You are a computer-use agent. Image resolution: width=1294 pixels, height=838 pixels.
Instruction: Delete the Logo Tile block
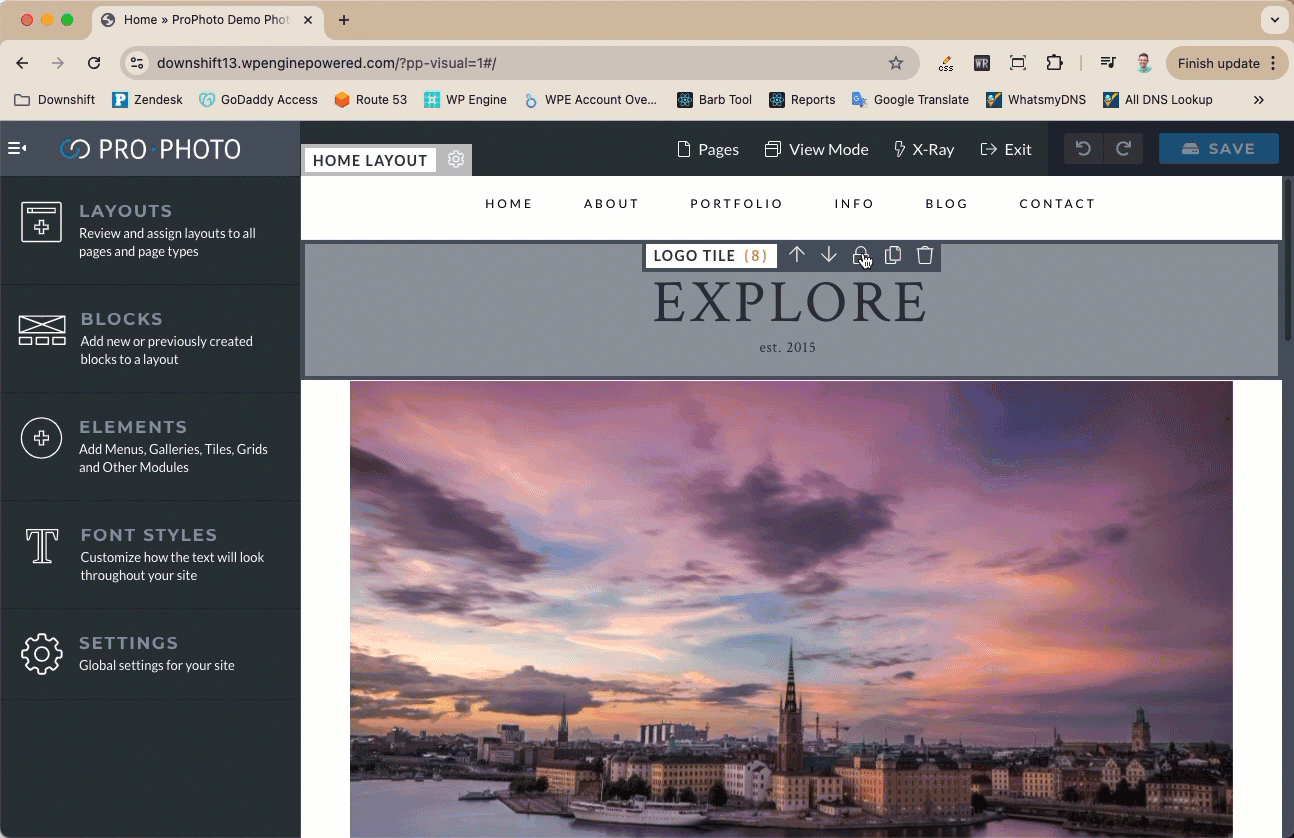[x=925, y=255]
